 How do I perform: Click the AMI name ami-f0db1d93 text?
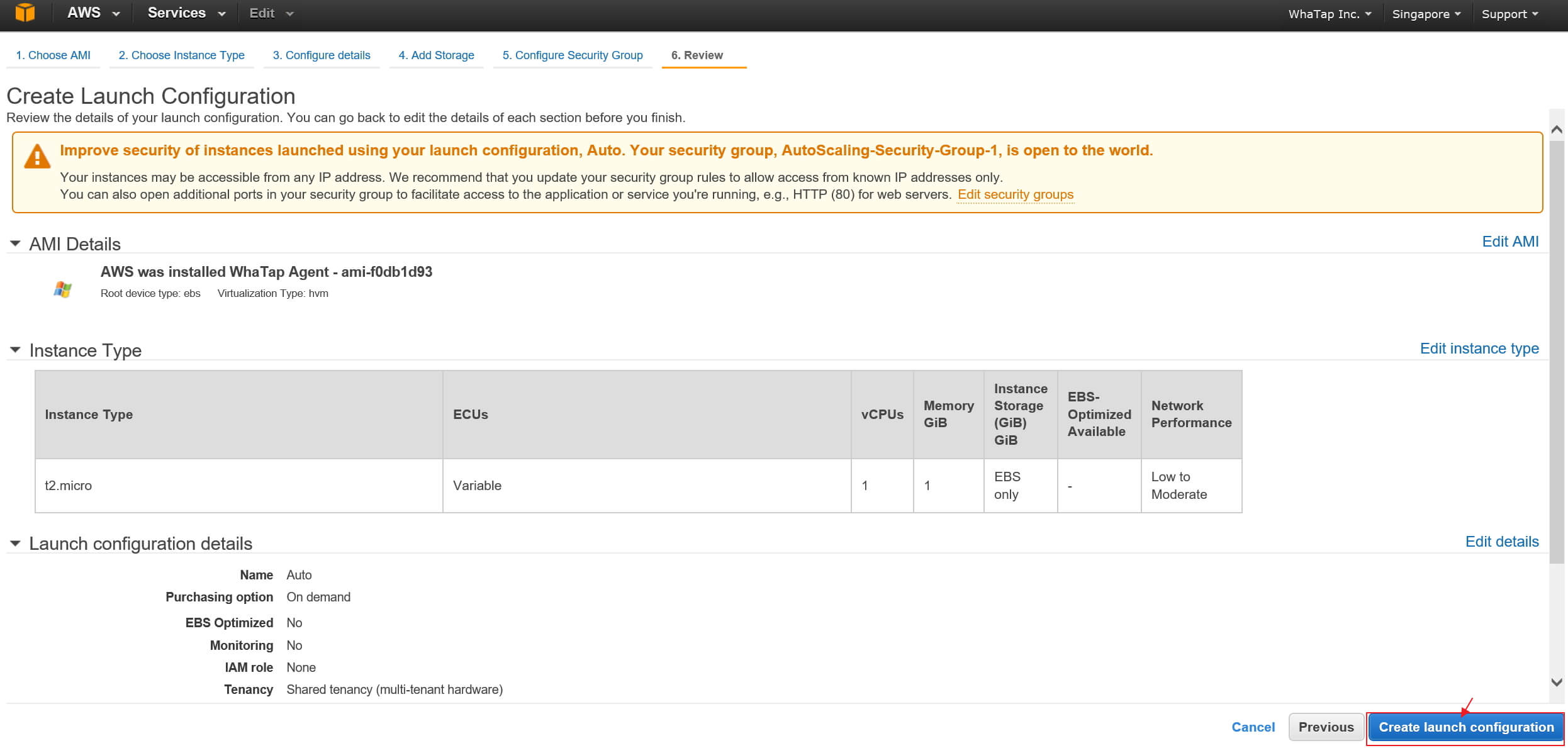click(x=266, y=272)
